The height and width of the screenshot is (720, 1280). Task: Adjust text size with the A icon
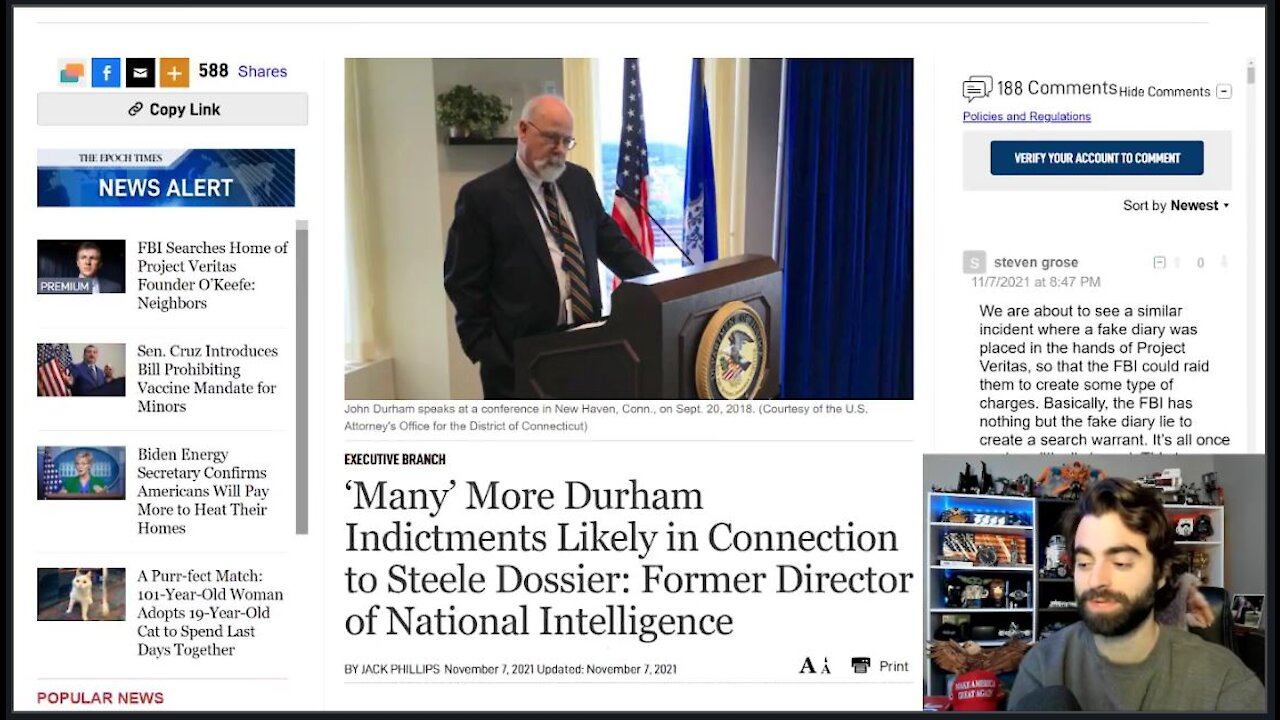pos(814,666)
